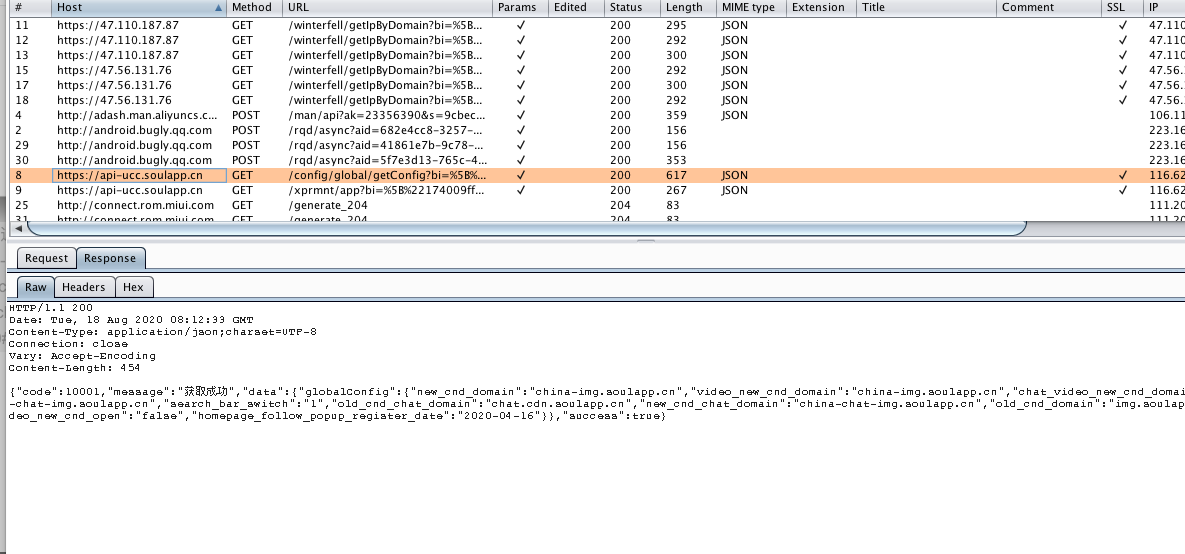Sort by the MIME type column header
The width and height of the screenshot is (1185, 554).
tap(751, 8)
